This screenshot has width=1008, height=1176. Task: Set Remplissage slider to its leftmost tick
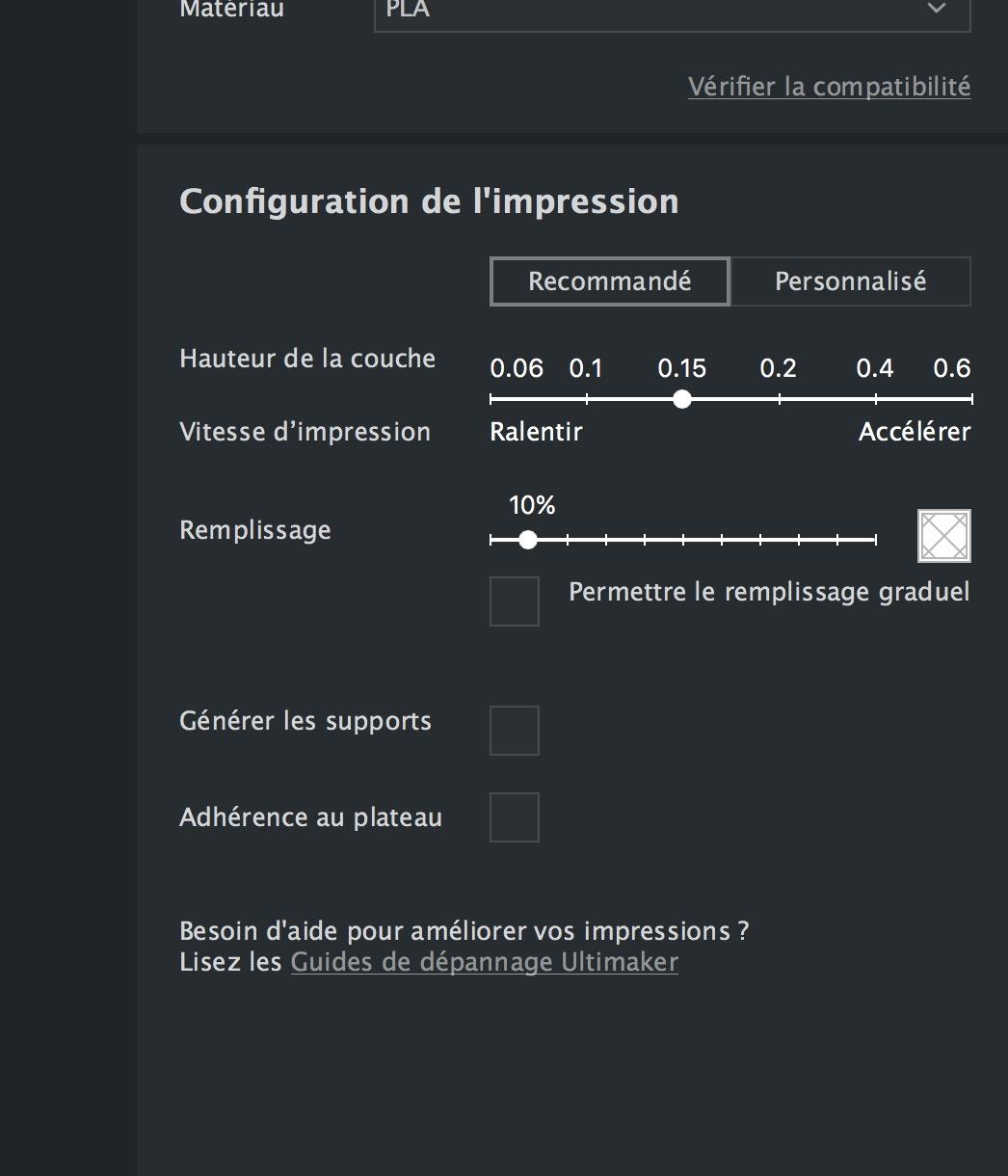(x=491, y=541)
